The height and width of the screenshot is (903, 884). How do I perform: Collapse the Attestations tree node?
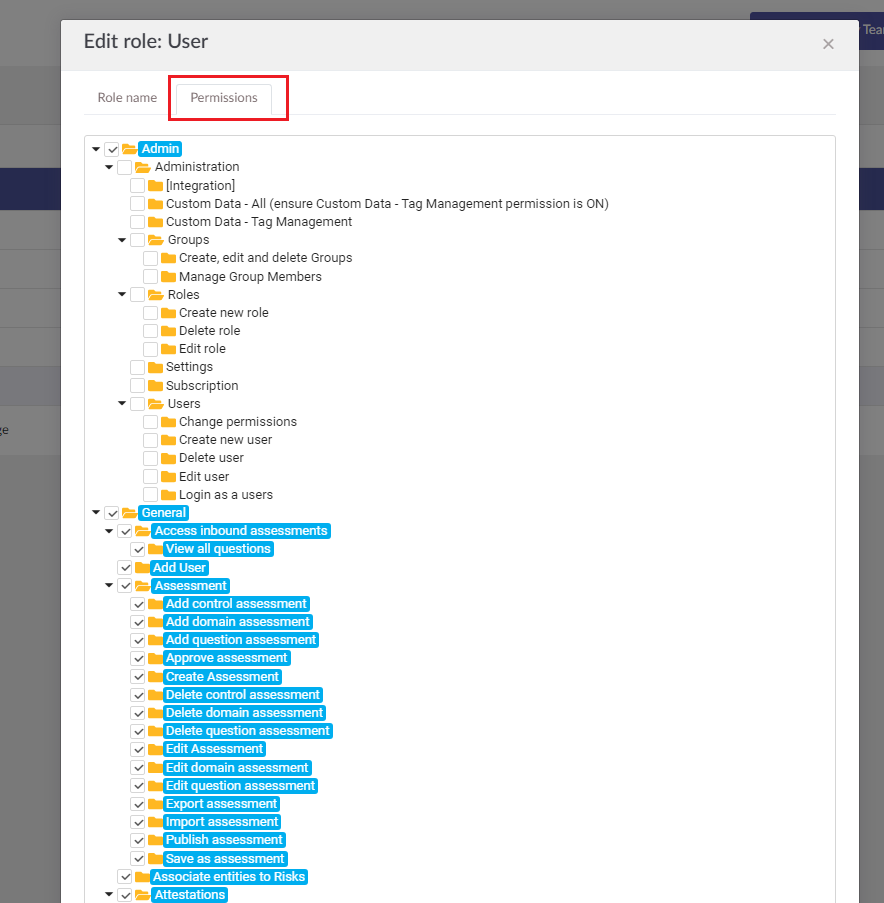click(x=109, y=894)
